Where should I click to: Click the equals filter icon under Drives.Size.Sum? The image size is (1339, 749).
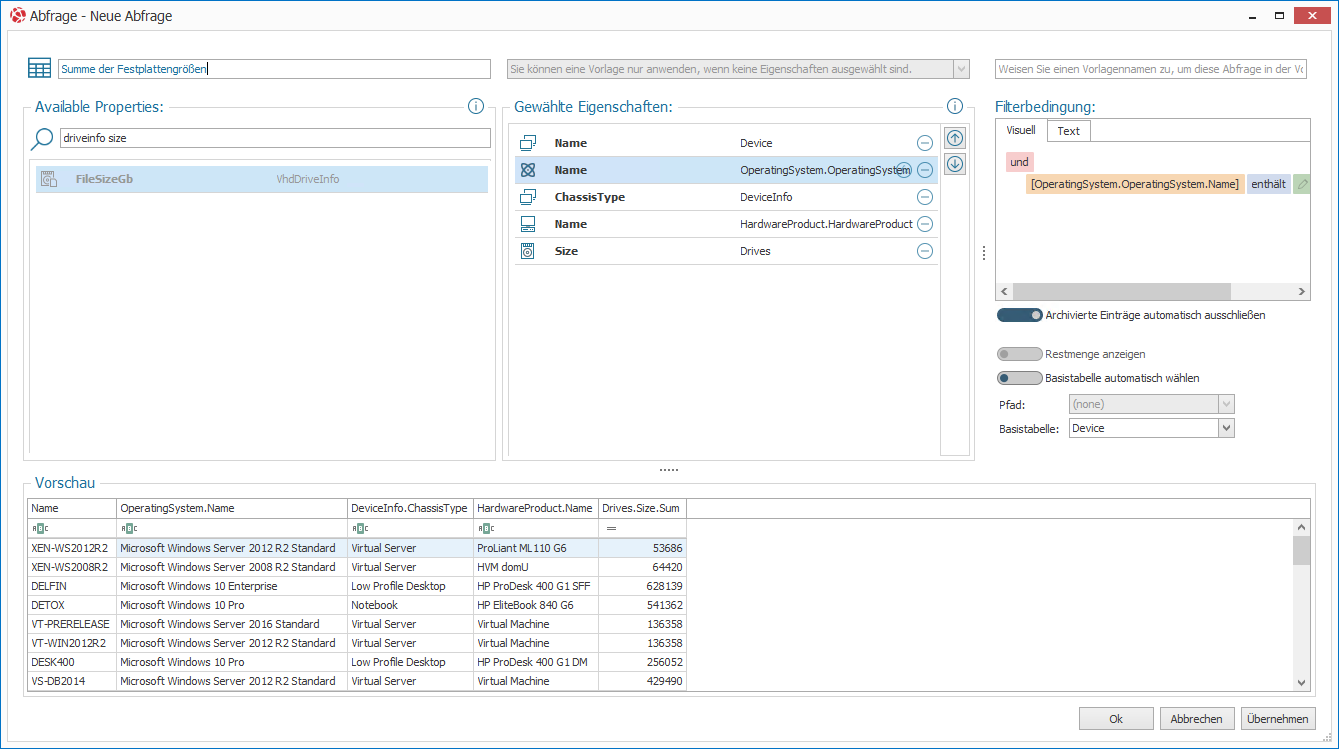click(x=611, y=528)
